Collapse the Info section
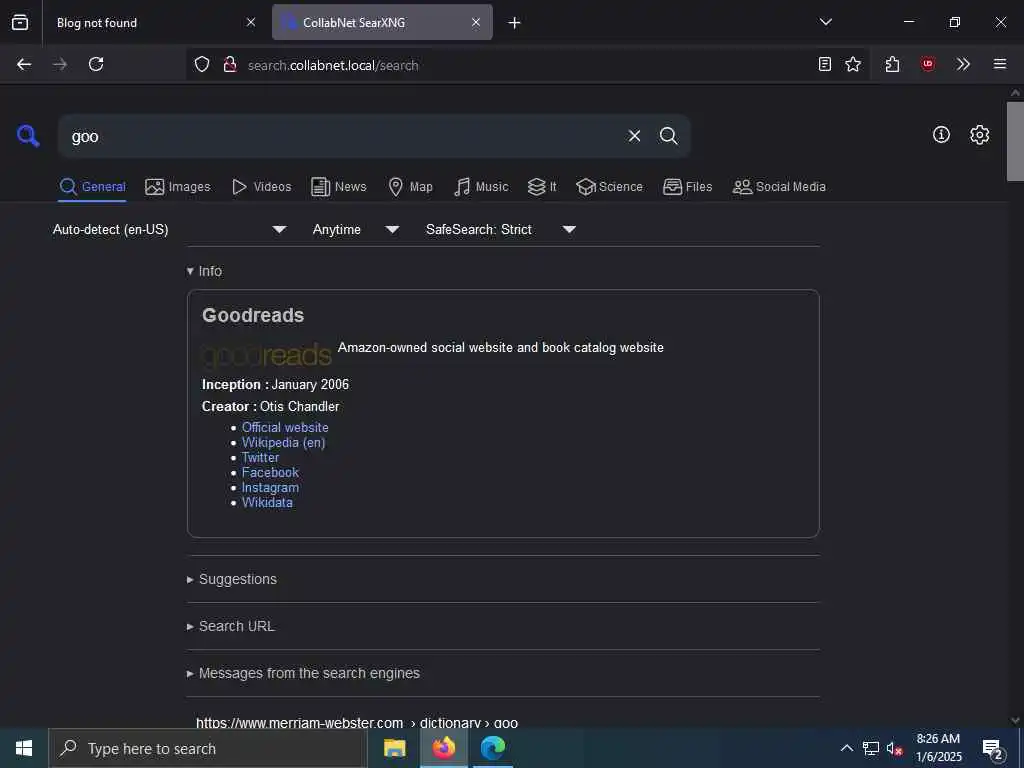Image resolution: width=1024 pixels, height=768 pixels. (204, 271)
